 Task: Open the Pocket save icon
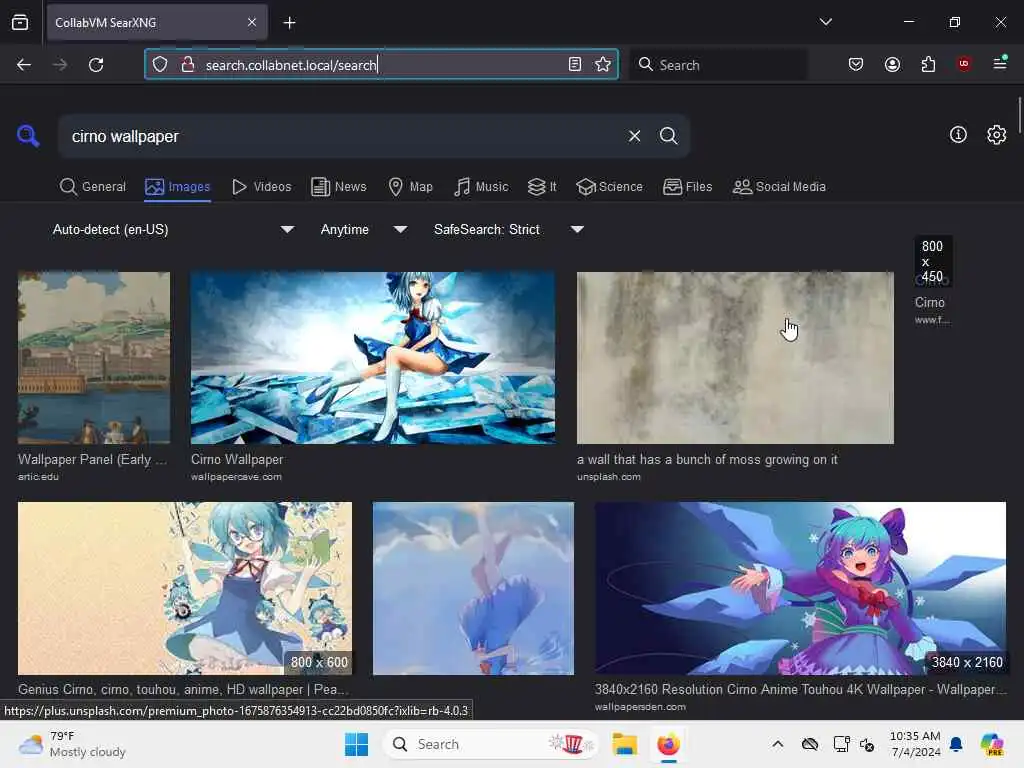(856, 64)
